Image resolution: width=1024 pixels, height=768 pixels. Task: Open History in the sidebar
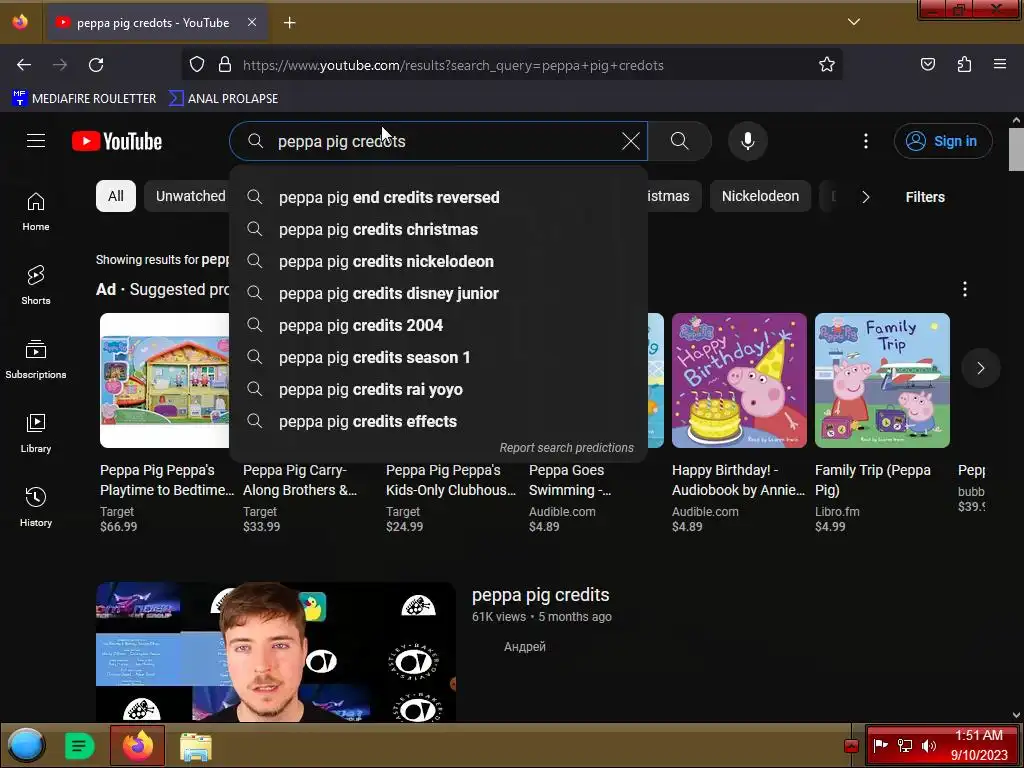(x=36, y=507)
